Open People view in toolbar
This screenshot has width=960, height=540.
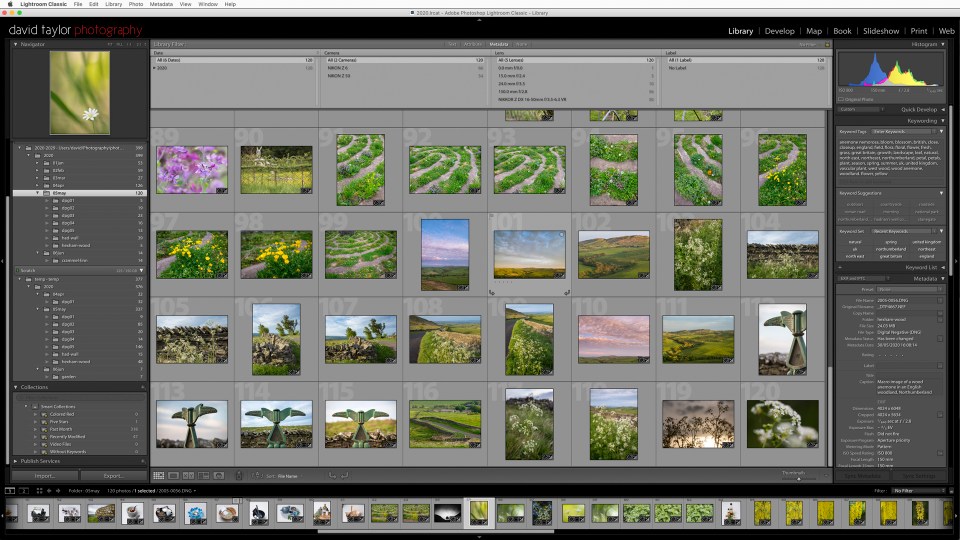pyautogui.click(x=219, y=476)
